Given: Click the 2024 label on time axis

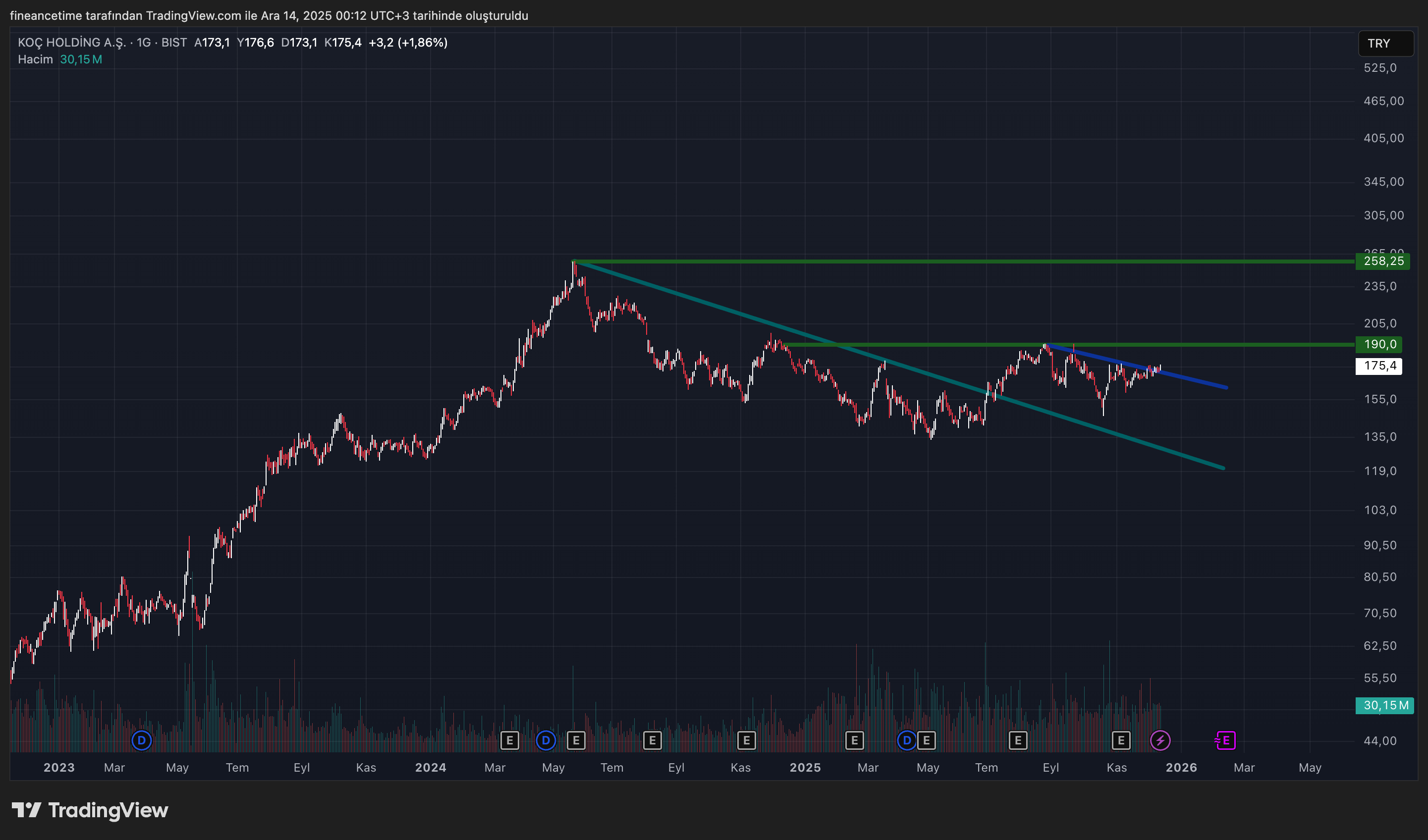Looking at the screenshot, I should point(430,768).
